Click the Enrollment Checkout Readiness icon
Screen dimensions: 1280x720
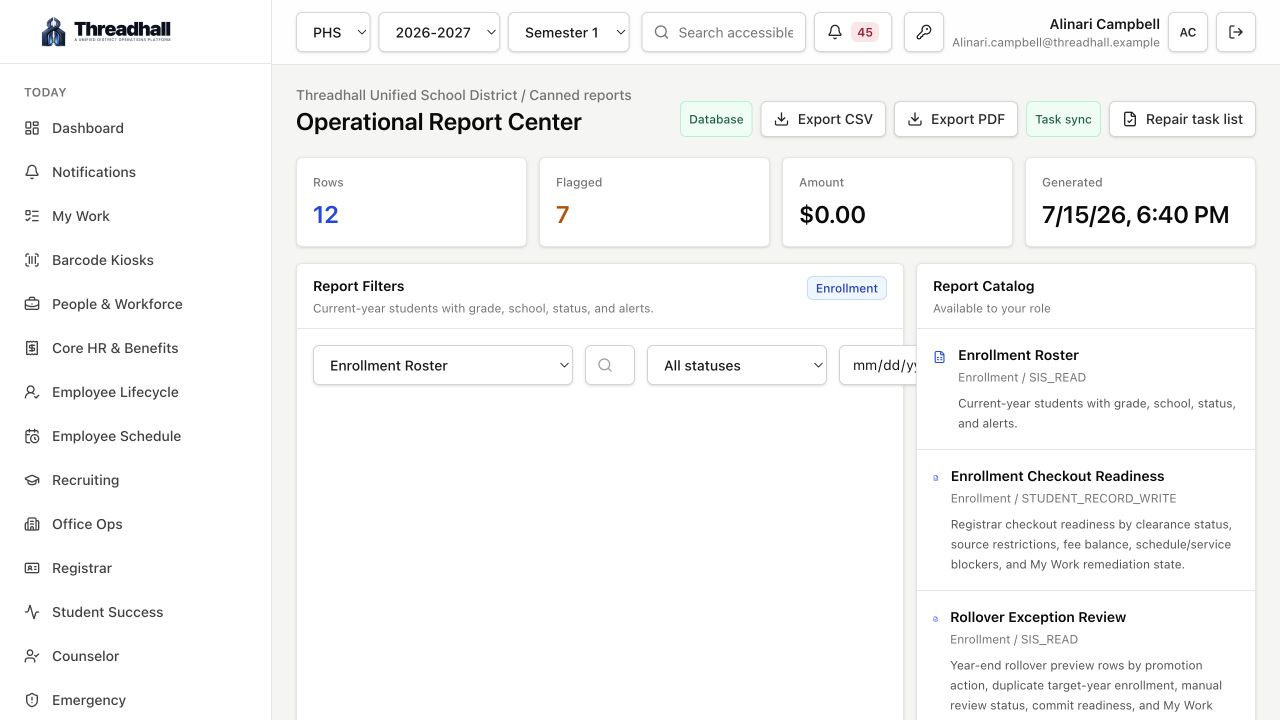(936, 478)
